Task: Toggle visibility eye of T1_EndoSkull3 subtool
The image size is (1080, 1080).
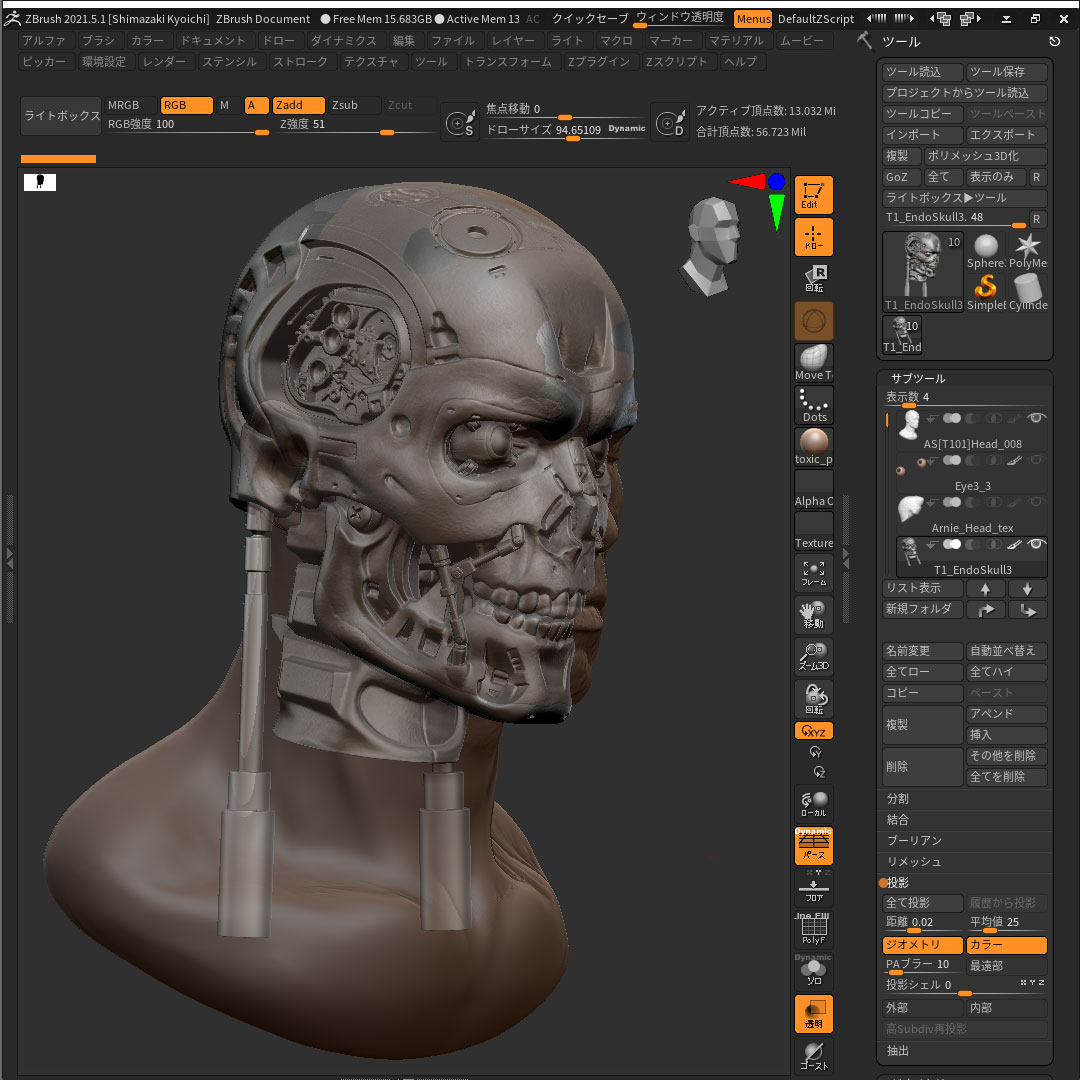Action: (x=1037, y=544)
